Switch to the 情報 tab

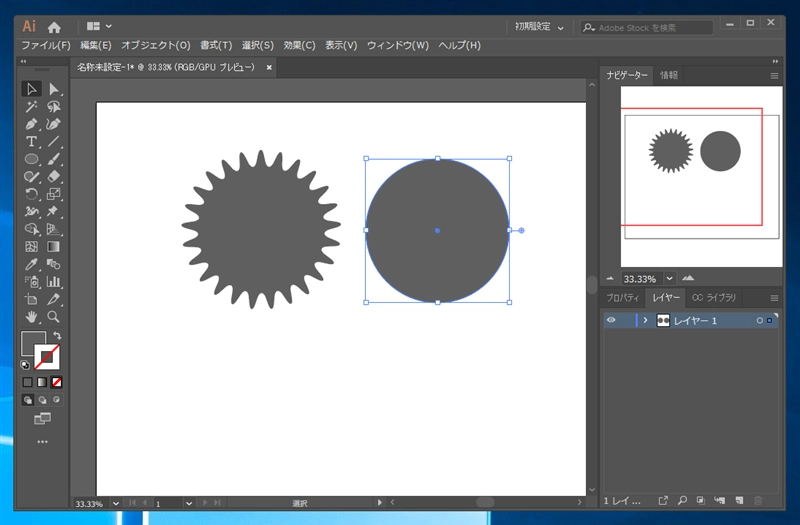tap(669, 76)
